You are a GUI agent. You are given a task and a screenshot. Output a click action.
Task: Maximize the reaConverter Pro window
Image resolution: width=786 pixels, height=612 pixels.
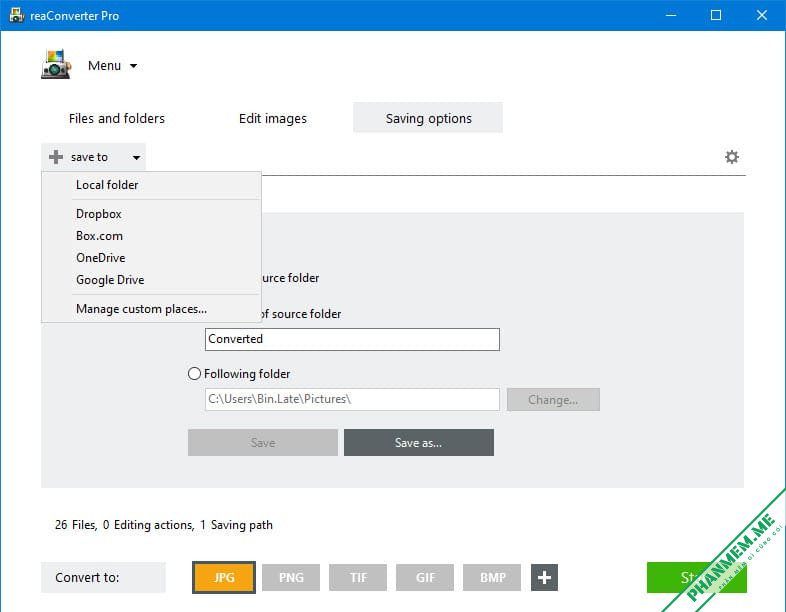pyautogui.click(x=716, y=15)
